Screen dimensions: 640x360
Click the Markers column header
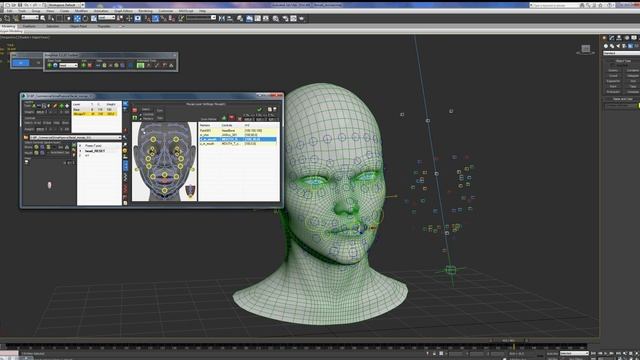tap(205, 125)
